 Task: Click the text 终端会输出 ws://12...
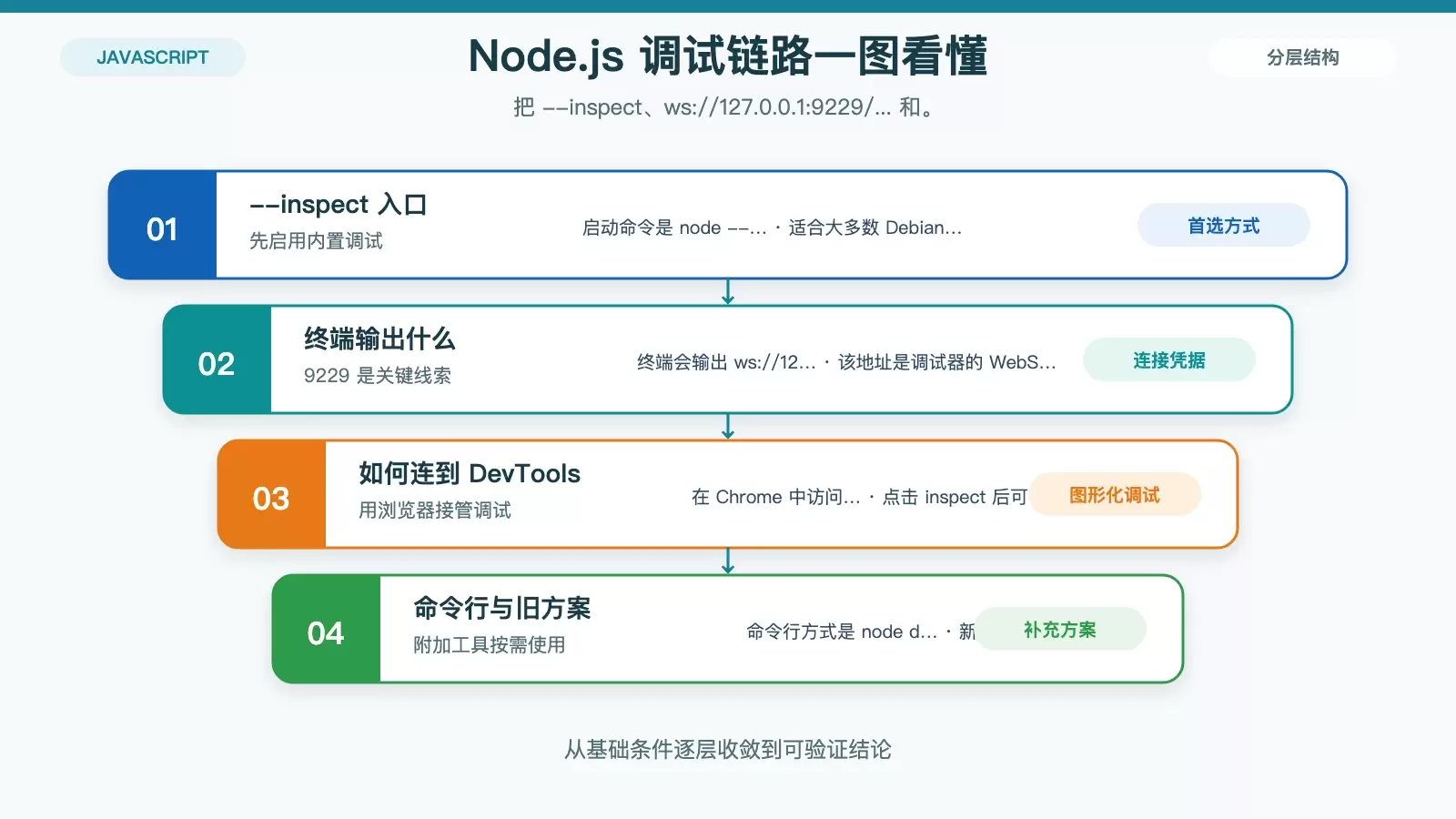point(726,362)
